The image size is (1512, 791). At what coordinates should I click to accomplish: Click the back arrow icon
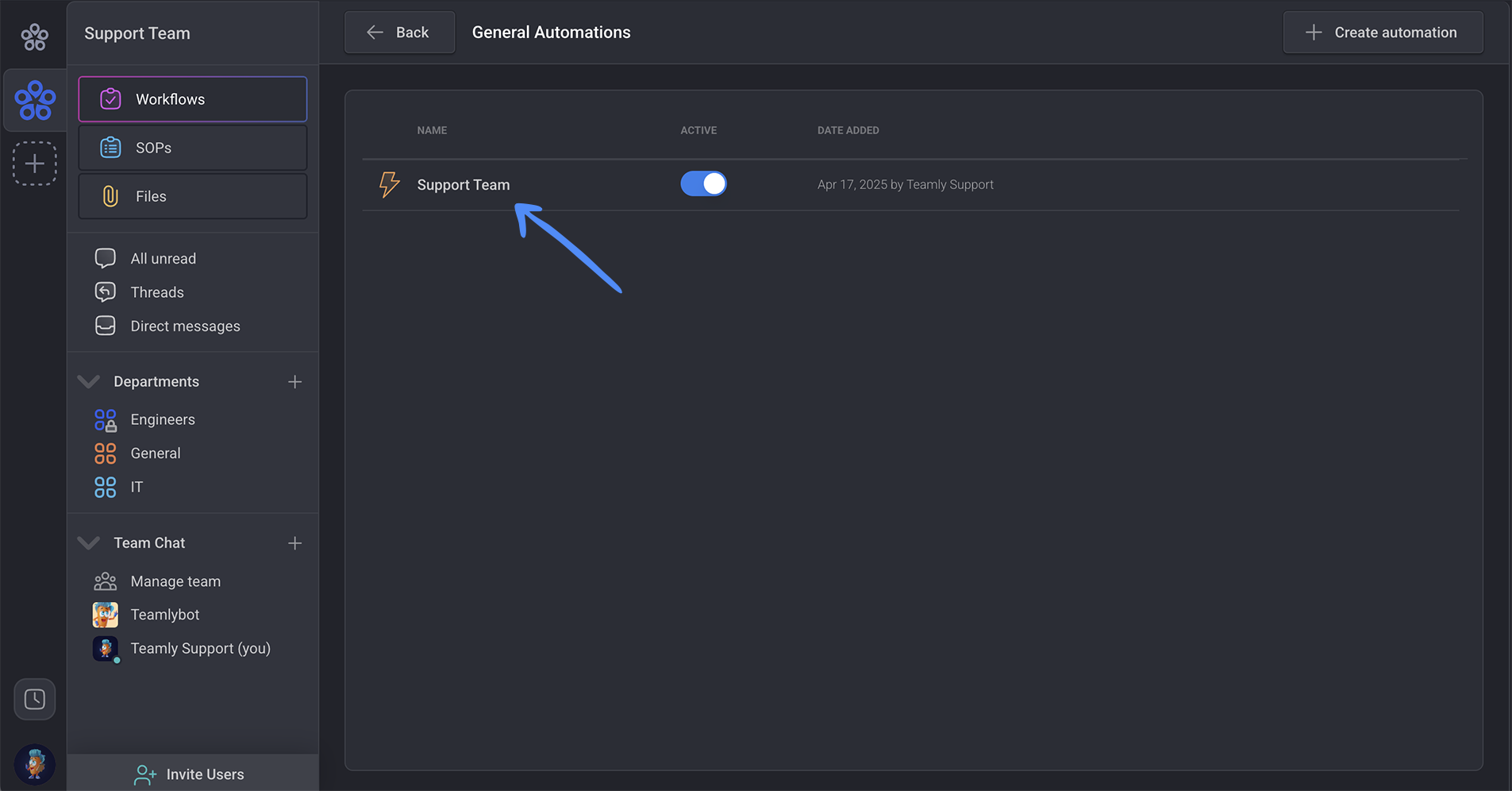click(x=375, y=33)
